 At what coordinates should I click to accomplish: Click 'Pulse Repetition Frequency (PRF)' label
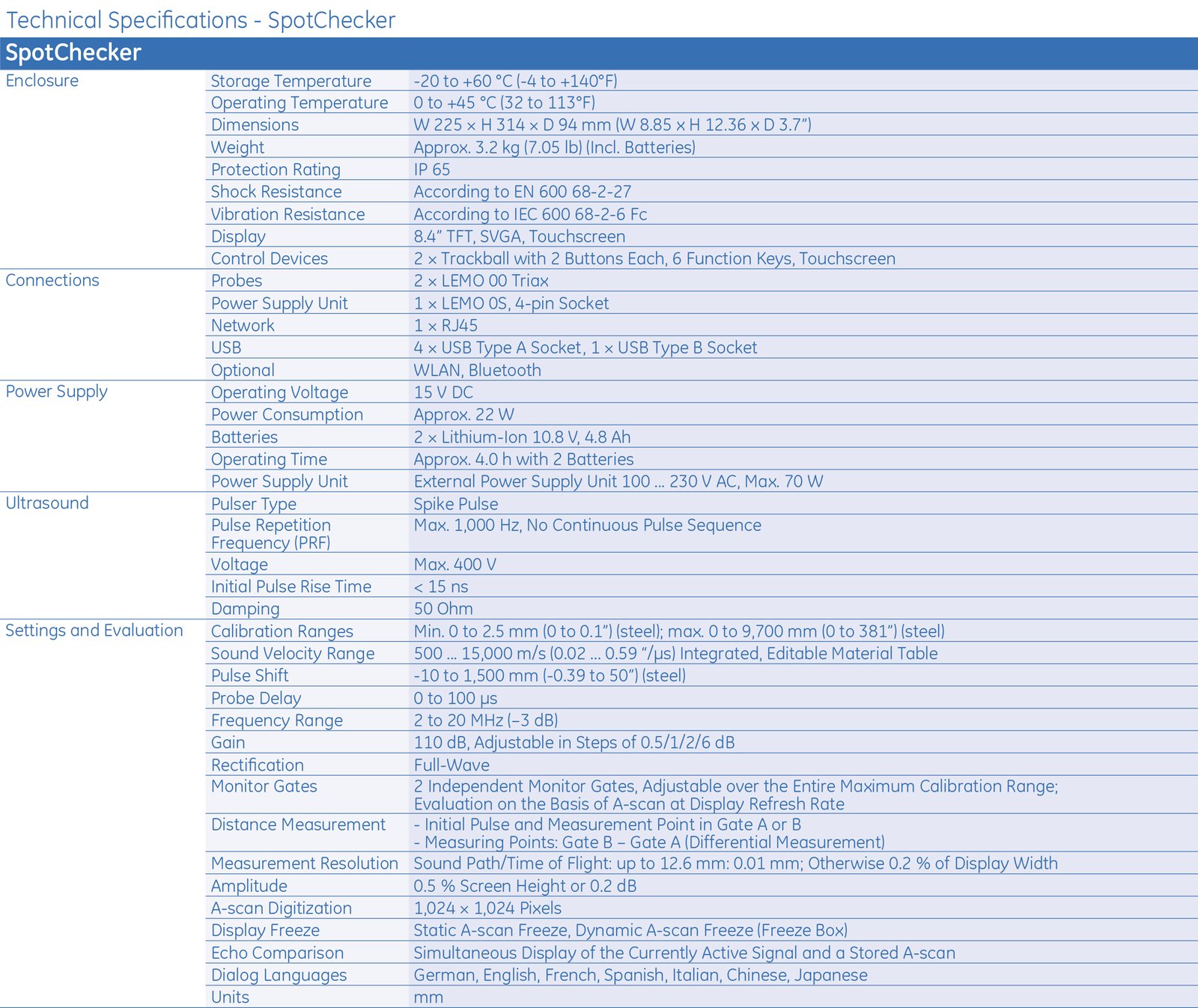click(x=270, y=534)
